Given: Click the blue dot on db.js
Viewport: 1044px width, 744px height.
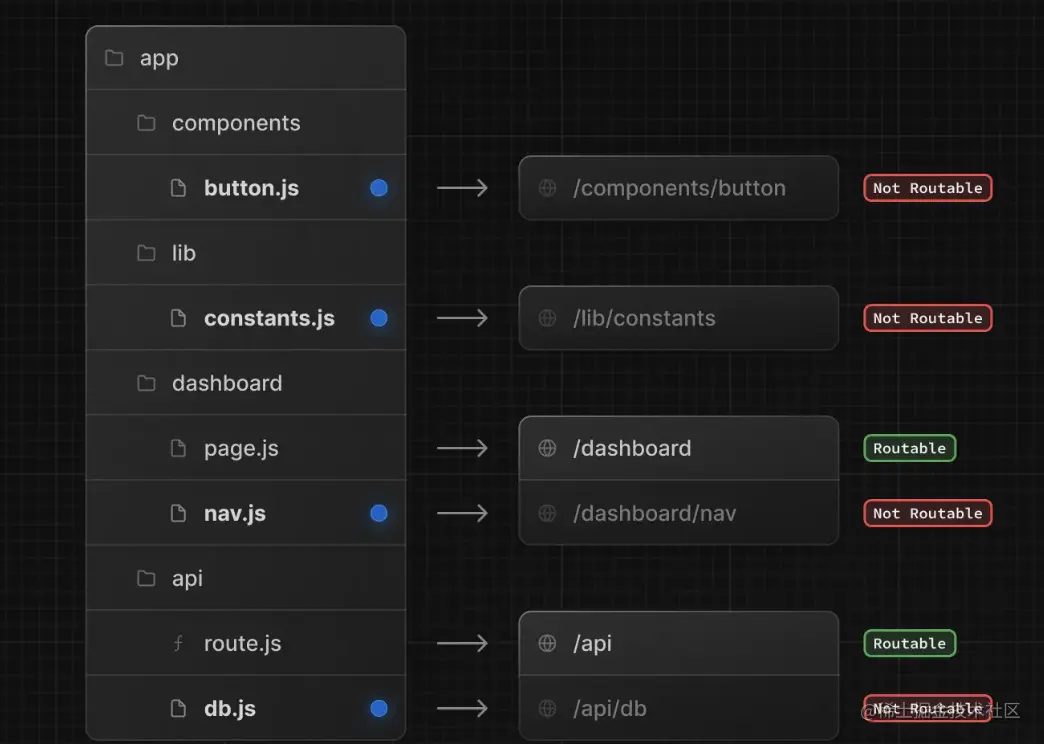Looking at the screenshot, I should coord(379,709).
